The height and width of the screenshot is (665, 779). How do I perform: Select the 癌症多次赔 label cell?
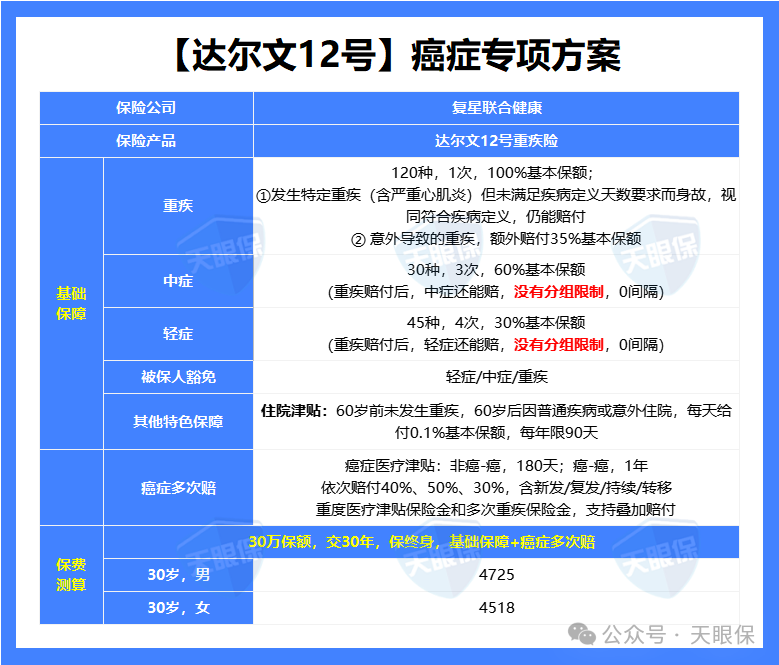coord(178,488)
